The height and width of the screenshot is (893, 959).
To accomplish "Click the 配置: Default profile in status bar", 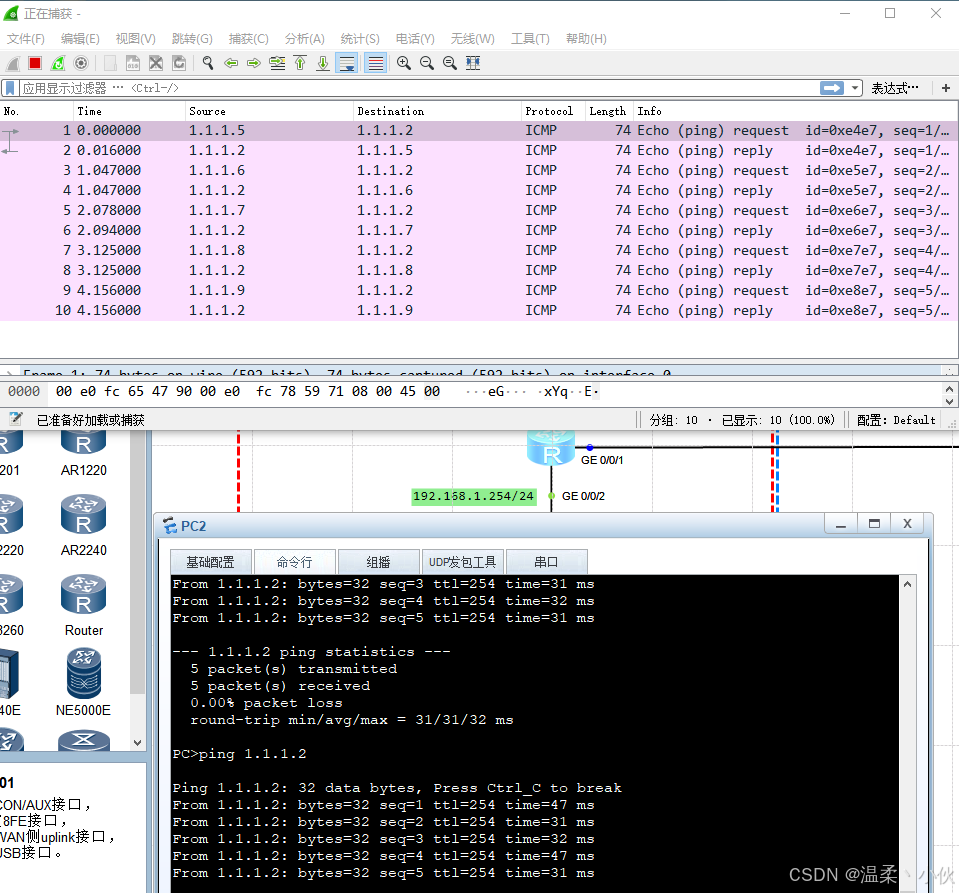I will pos(895,420).
